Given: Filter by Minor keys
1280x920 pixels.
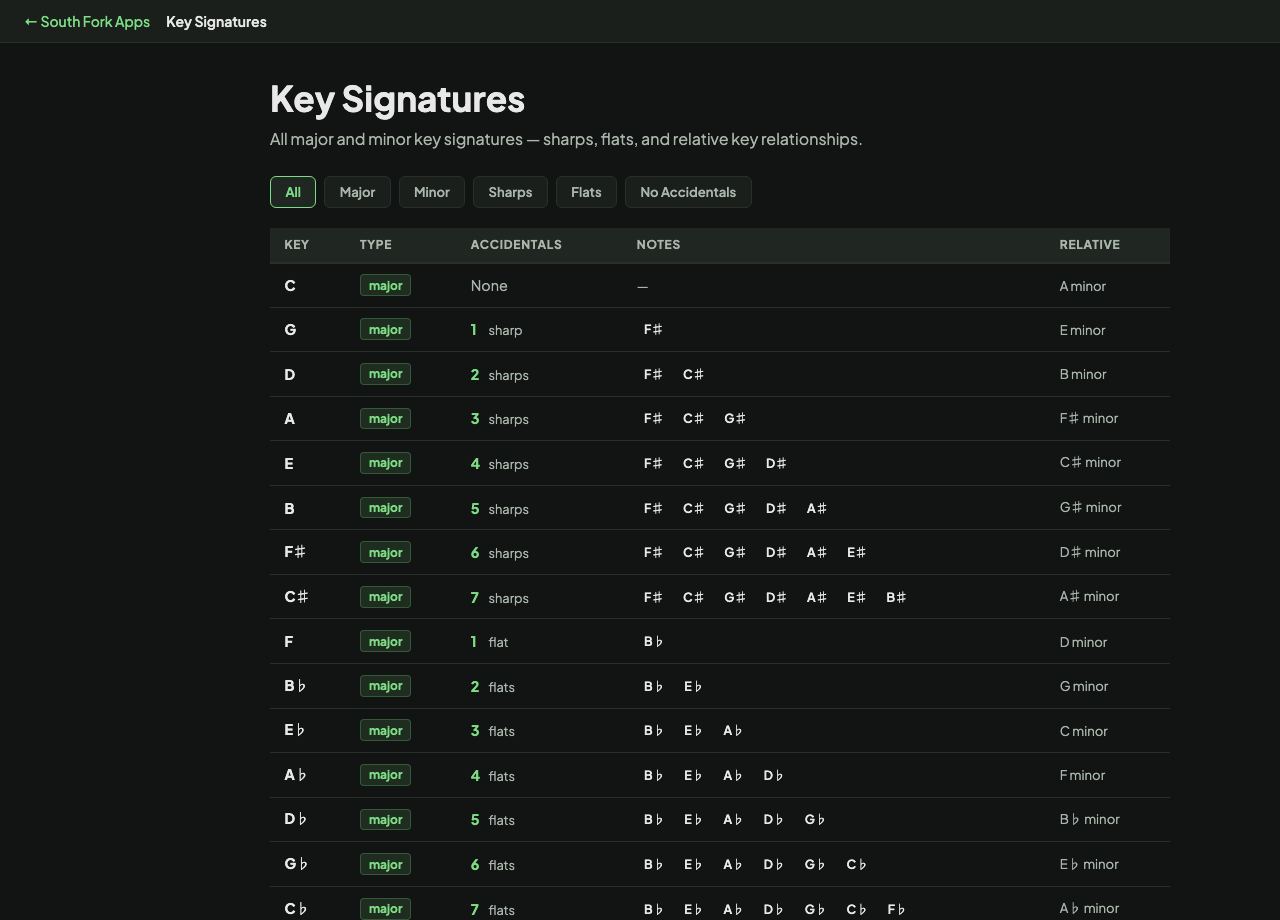Looking at the screenshot, I should 432,192.
